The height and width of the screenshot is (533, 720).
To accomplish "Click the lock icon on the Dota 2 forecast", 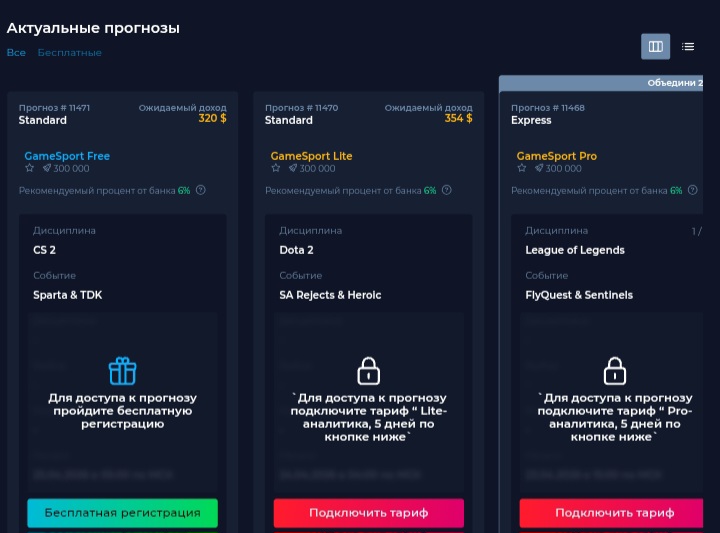I will 368,371.
